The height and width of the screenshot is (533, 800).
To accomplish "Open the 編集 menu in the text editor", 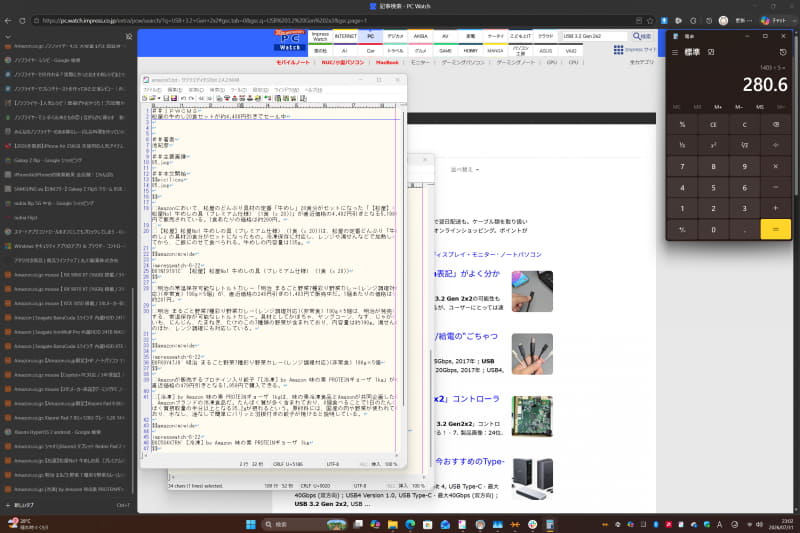I will tap(175, 90).
